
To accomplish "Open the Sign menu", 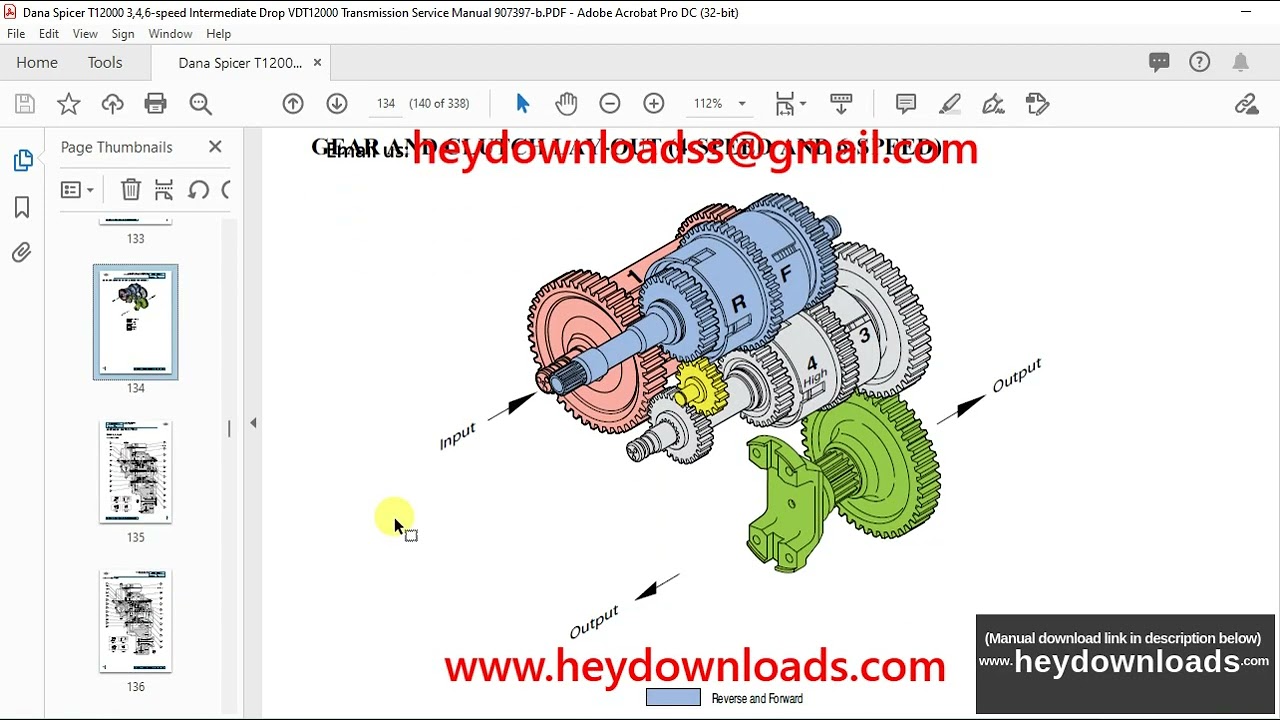I will [x=123, y=33].
